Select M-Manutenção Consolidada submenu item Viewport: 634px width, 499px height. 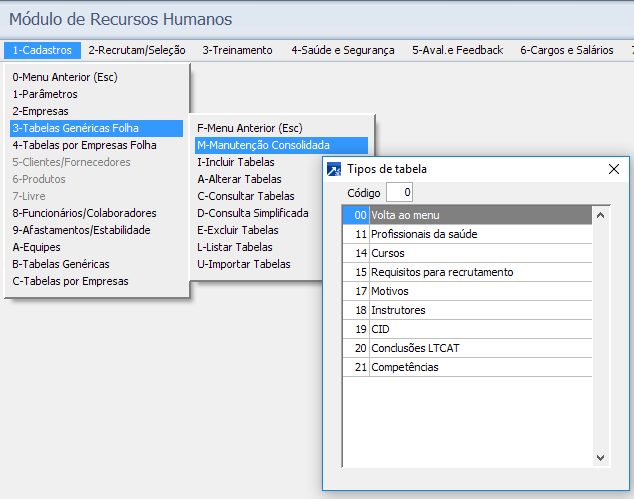(x=263, y=145)
